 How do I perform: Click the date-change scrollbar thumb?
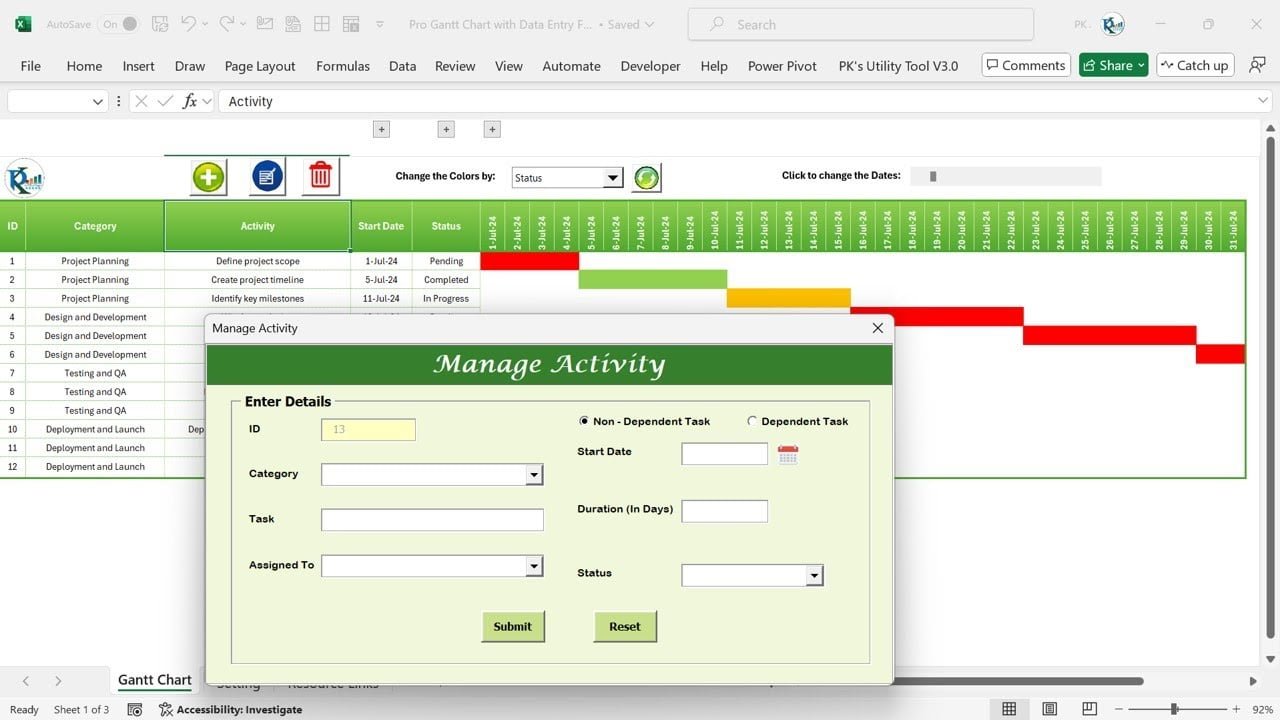tap(933, 176)
